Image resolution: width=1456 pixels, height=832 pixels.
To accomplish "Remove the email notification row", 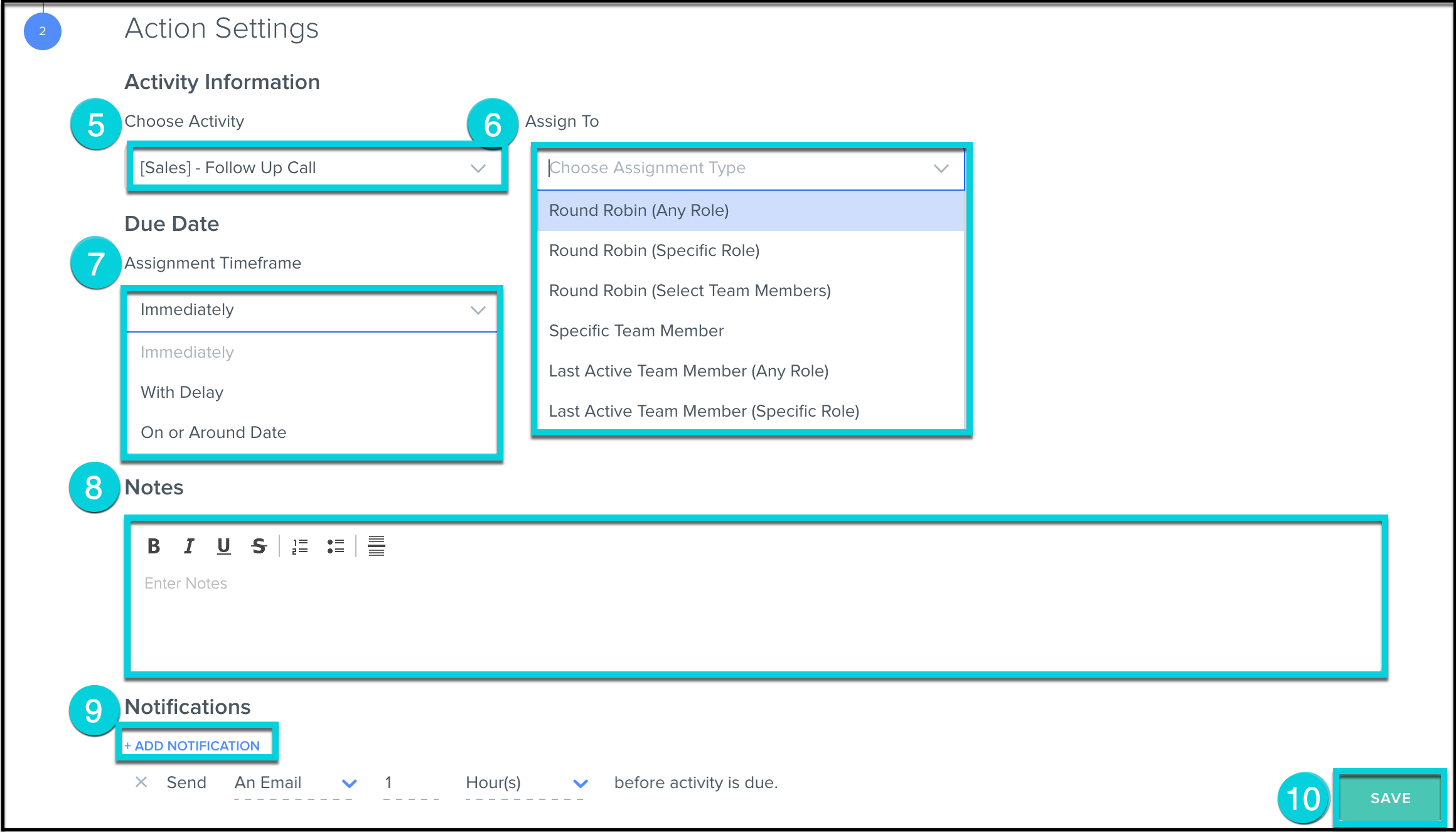I will click(x=141, y=782).
